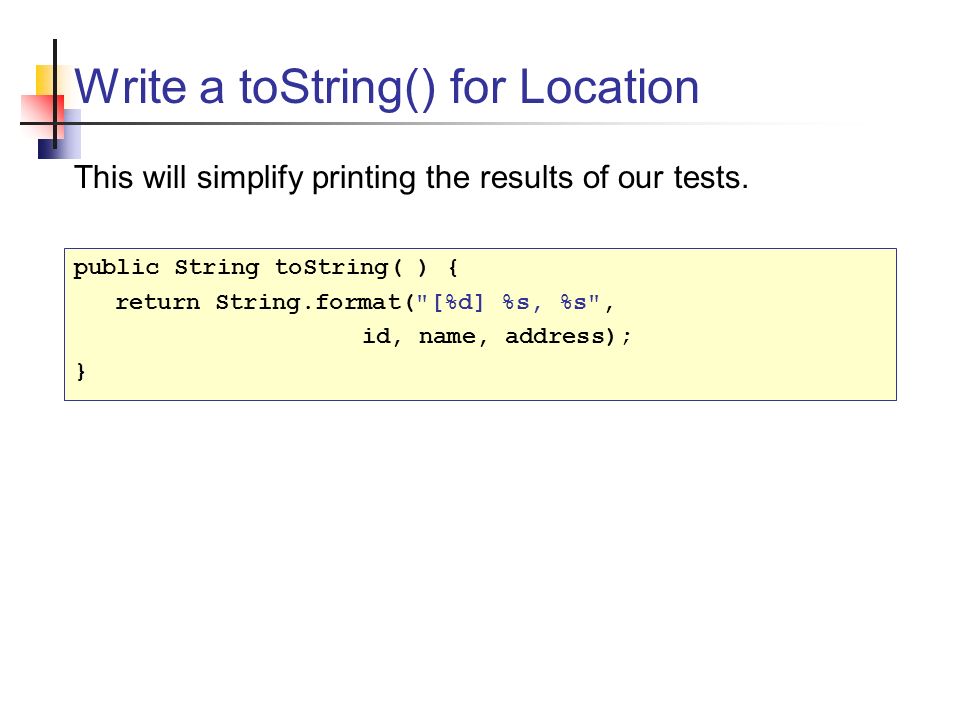Select the word 'Location' in the title

609,87
